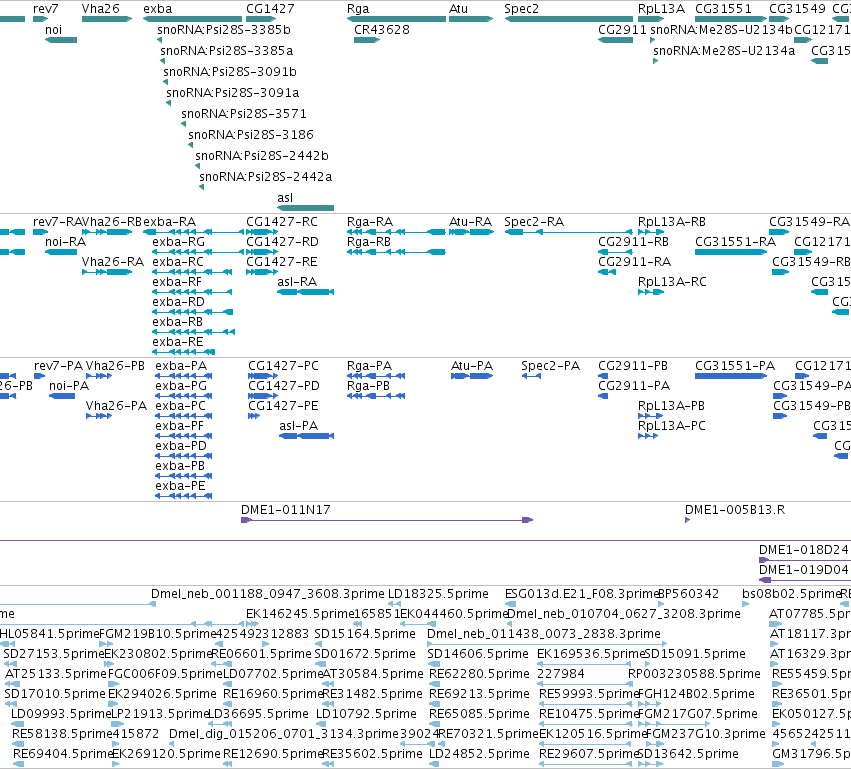Click snoRNA:Psi28S-3385a label
Screen dimensions: 851x769
point(226,51)
